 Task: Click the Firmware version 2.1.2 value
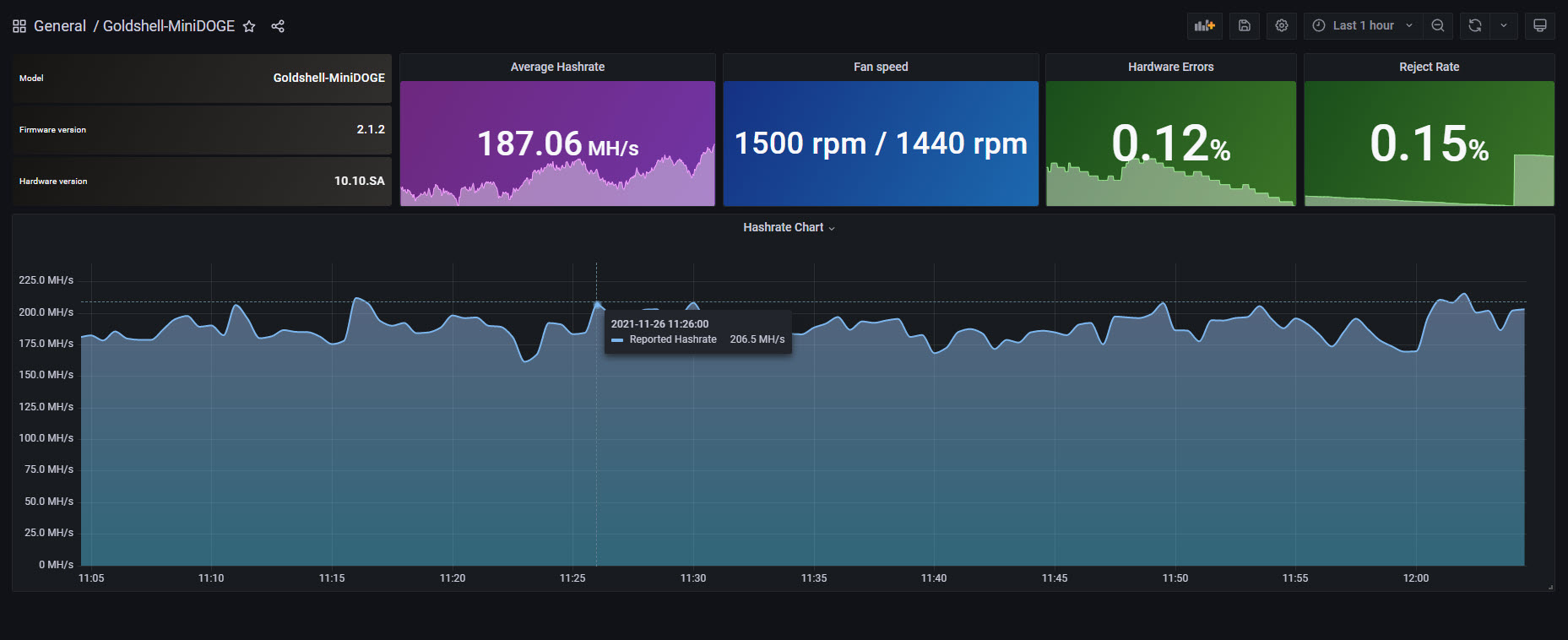click(x=371, y=129)
